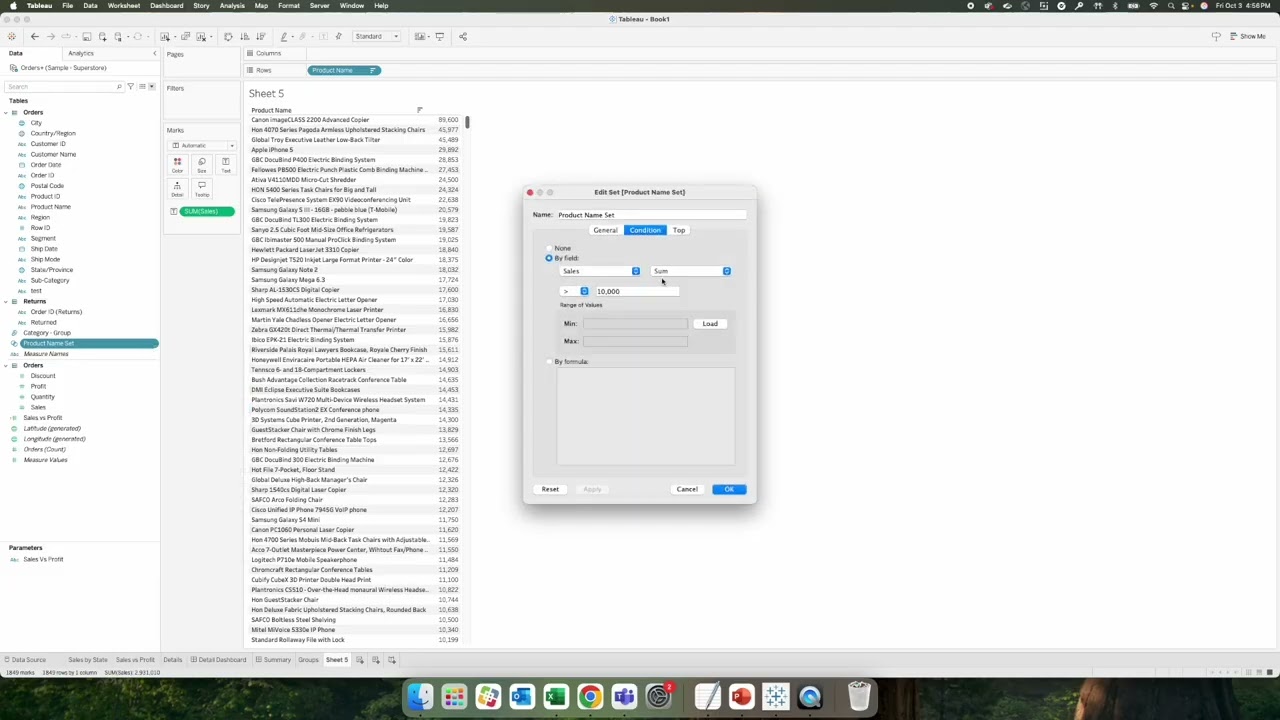Open the Automatic mark type dropdown

[202, 145]
